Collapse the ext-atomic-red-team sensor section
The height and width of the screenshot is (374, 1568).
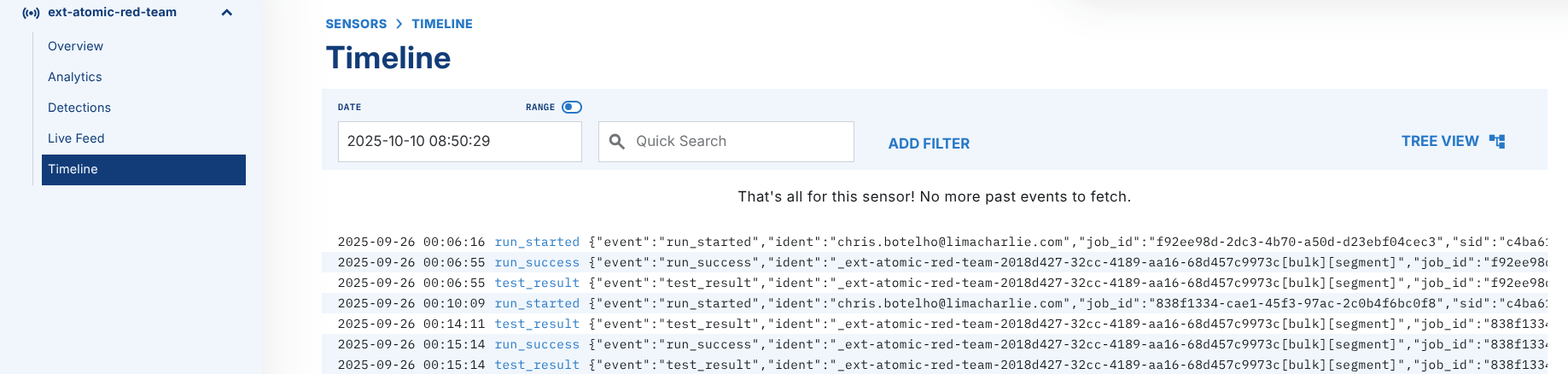click(x=227, y=13)
